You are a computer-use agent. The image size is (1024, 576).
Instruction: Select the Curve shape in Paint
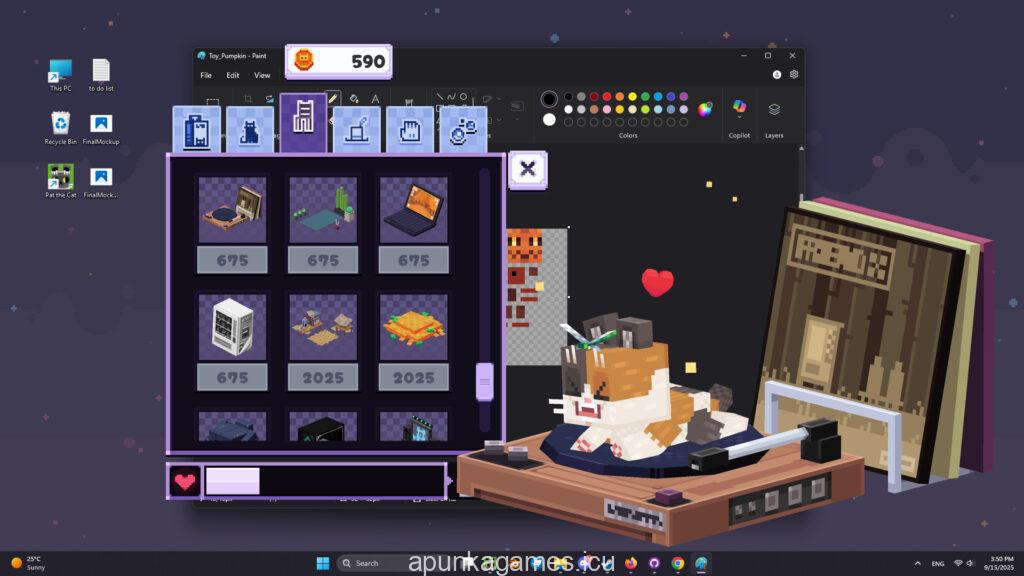tap(451, 97)
